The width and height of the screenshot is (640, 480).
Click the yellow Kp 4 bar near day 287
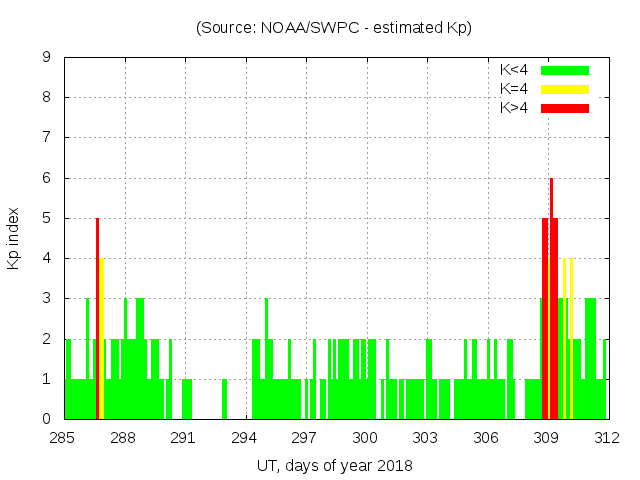click(102, 340)
